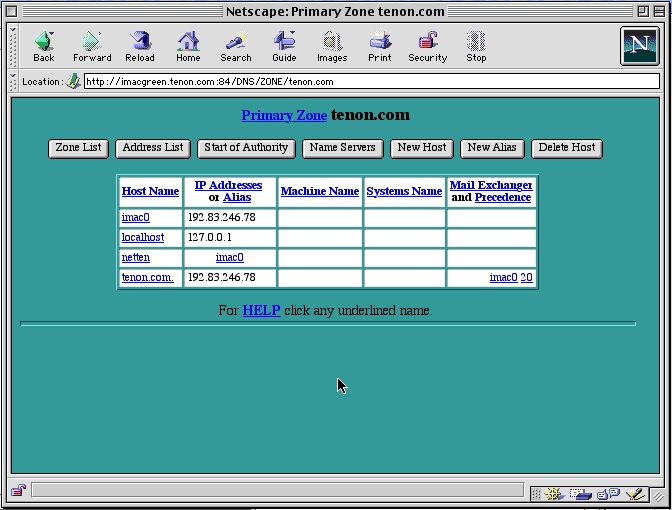Open the Host Name column header link
The width and height of the screenshot is (672, 510).
pos(150,191)
